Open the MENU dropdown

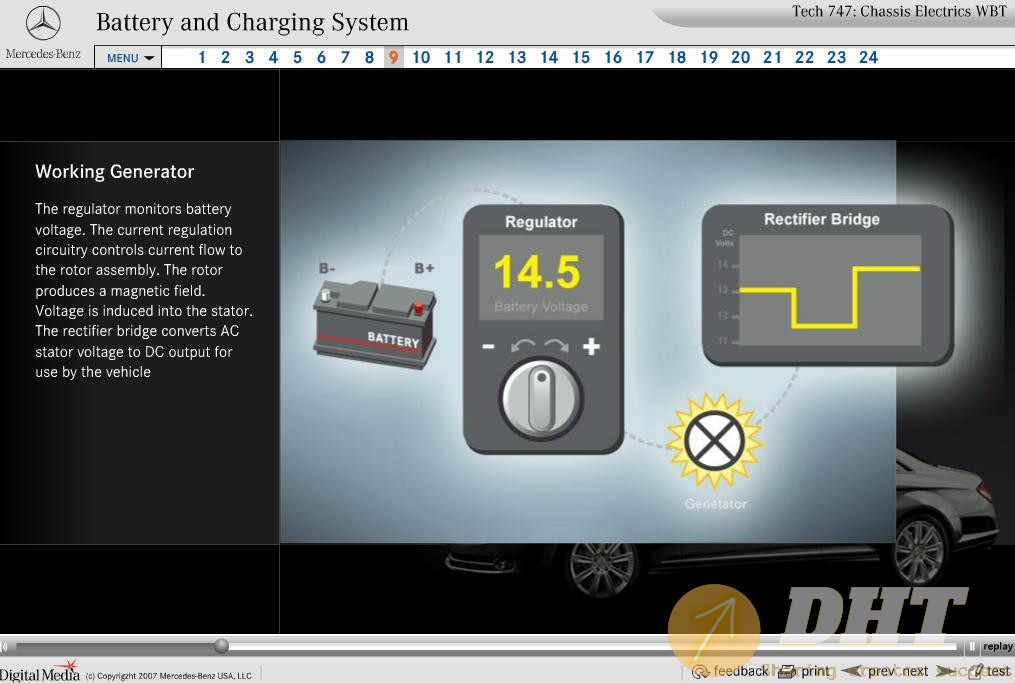point(128,57)
